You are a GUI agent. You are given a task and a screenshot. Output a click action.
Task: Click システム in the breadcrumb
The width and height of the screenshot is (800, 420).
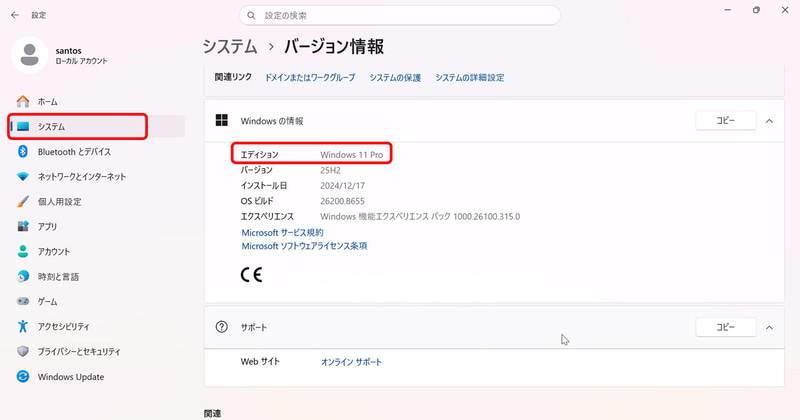click(230, 46)
